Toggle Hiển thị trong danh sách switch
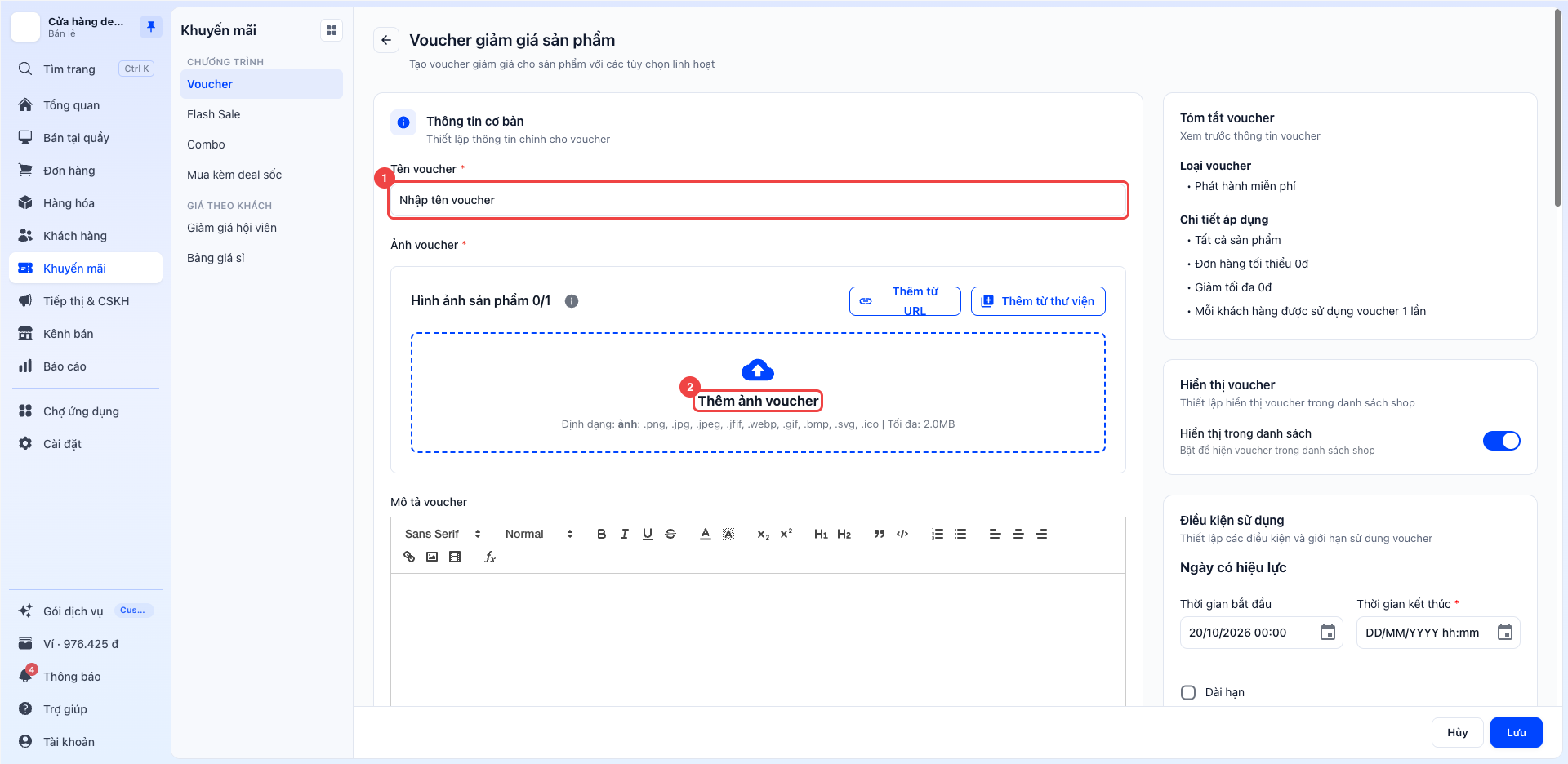The height and width of the screenshot is (764, 1568). coord(1501,441)
